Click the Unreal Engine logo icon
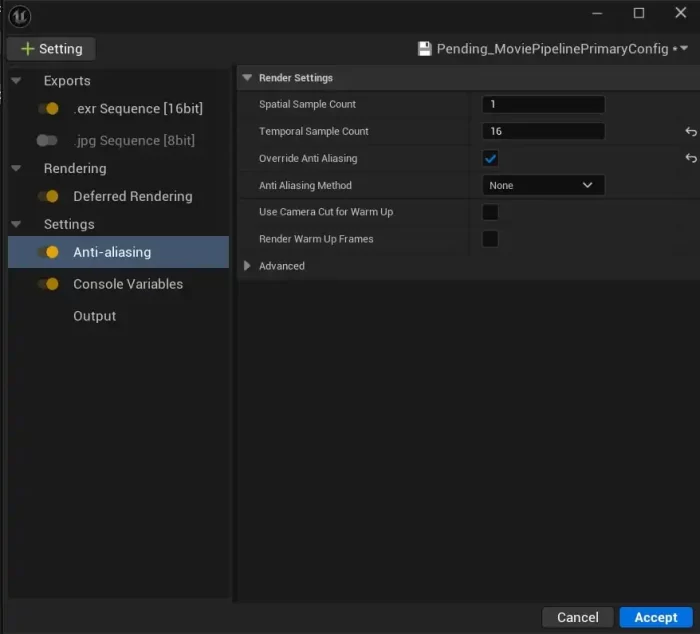Viewport: 700px width, 634px height. [x=20, y=15]
